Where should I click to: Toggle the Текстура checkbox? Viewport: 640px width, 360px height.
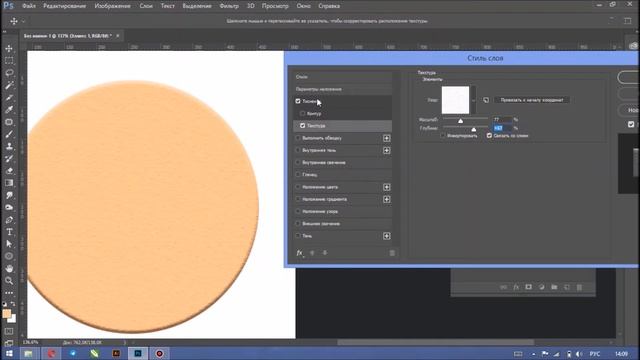tap(302, 126)
